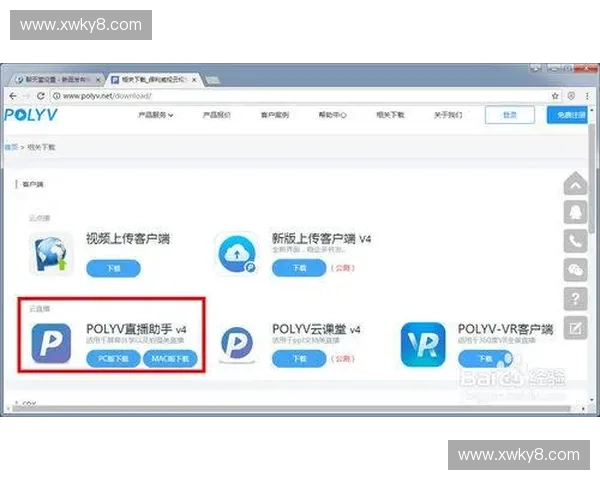Click the 新版上传客户端 V4 title

[x=321, y=239]
